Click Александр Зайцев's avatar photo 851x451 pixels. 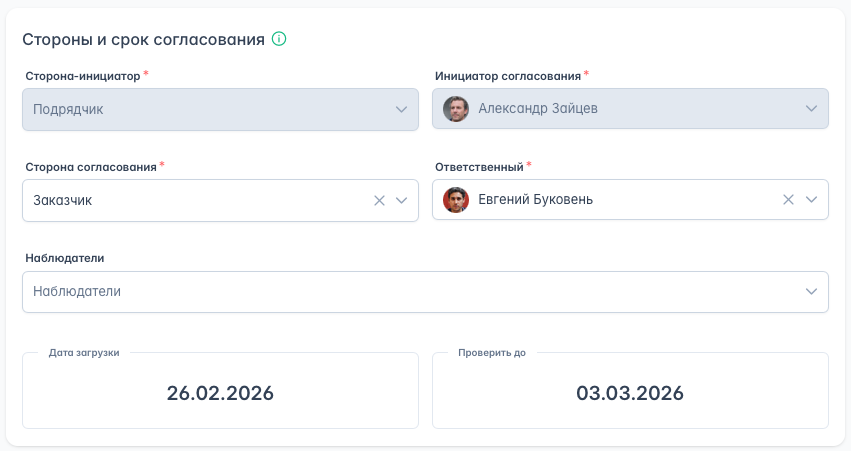pyautogui.click(x=456, y=109)
